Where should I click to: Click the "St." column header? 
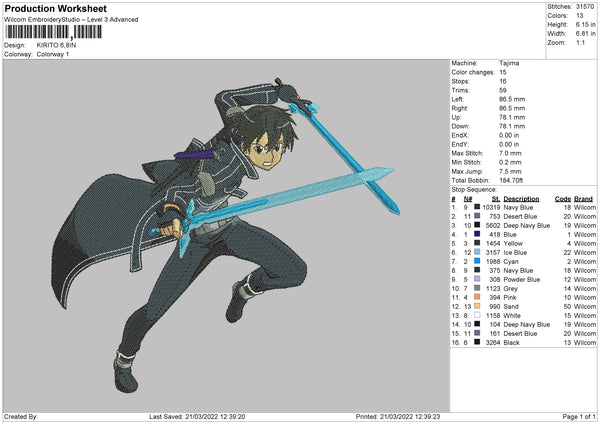pyautogui.click(x=496, y=199)
